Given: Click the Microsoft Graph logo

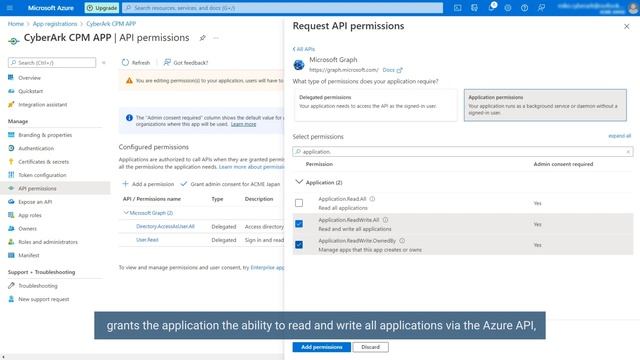Looking at the screenshot, I should click(x=299, y=64).
